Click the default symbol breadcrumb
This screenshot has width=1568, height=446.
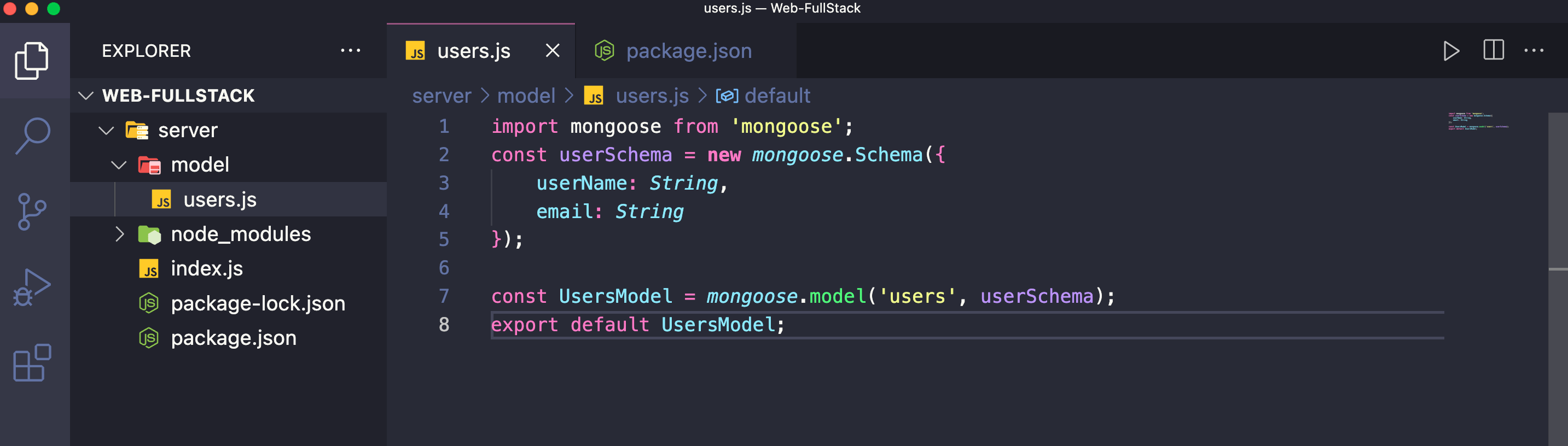pyautogui.click(x=777, y=96)
